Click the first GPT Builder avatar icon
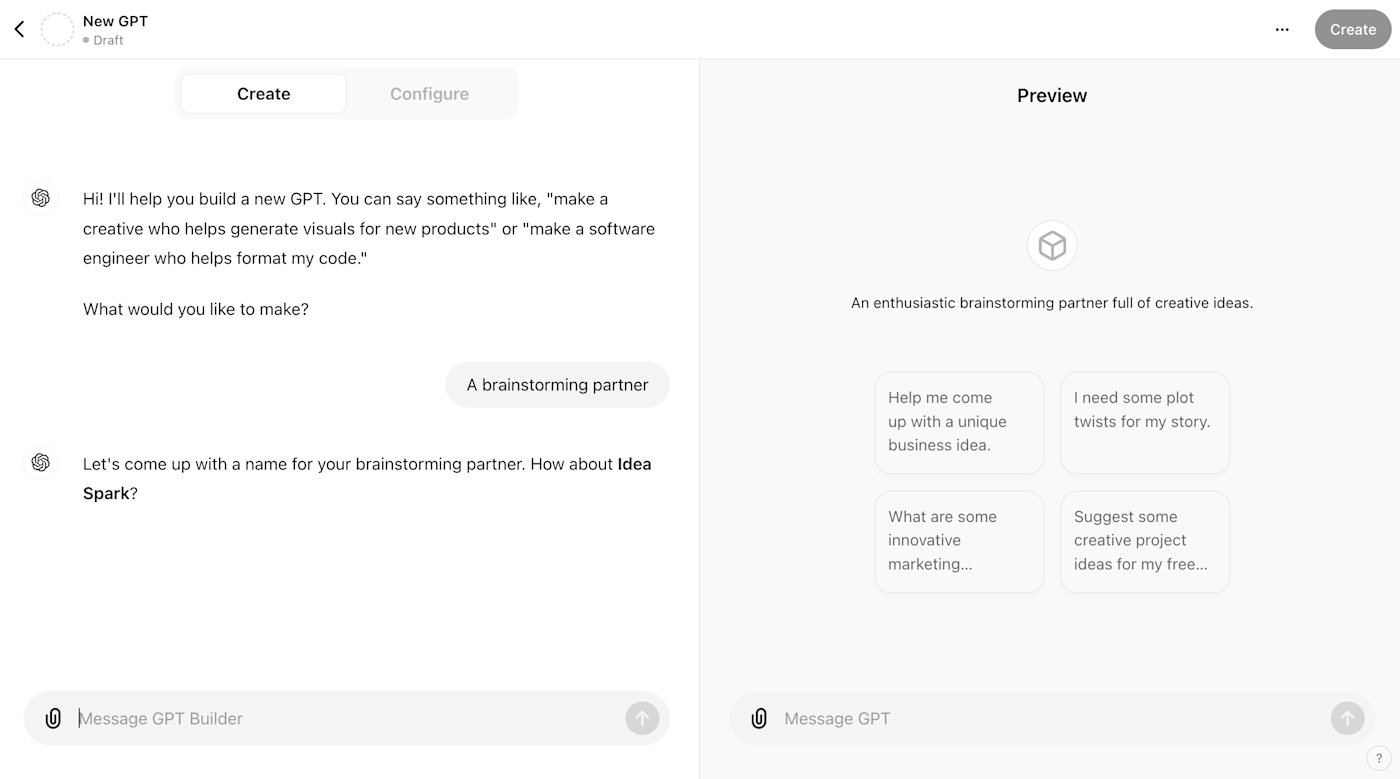 [41, 198]
